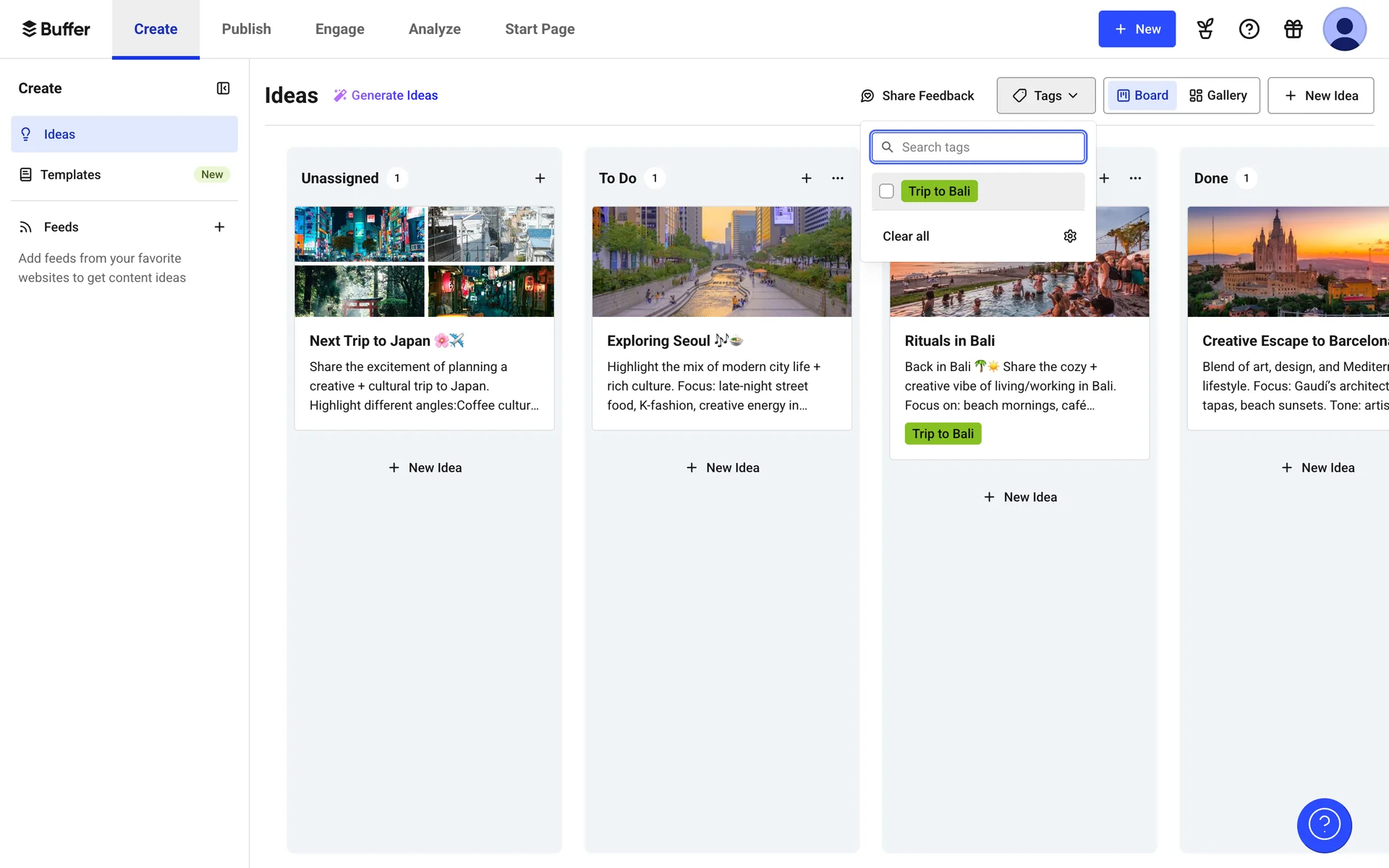Click Clear all in tags panel
Image resolution: width=1389 pixels, height=868 pixels.
tap(906, 237)
